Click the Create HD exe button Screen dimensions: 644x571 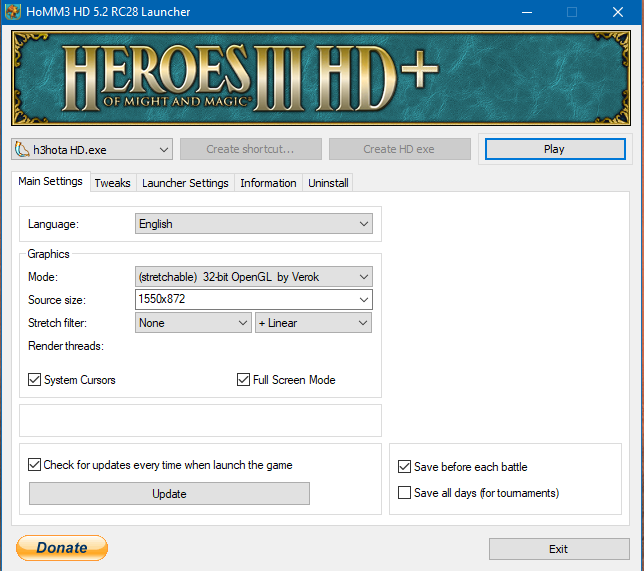click(x=399, y=149)
